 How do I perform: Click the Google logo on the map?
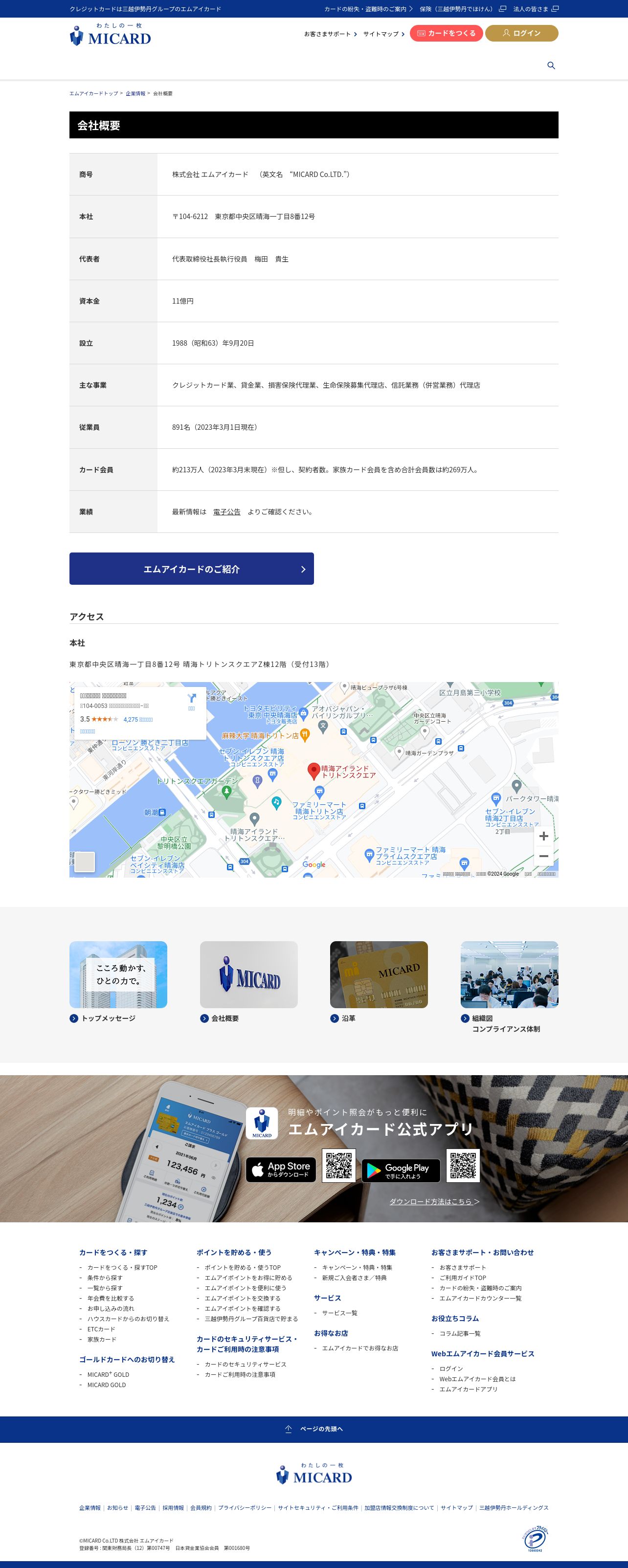[314, 864]
